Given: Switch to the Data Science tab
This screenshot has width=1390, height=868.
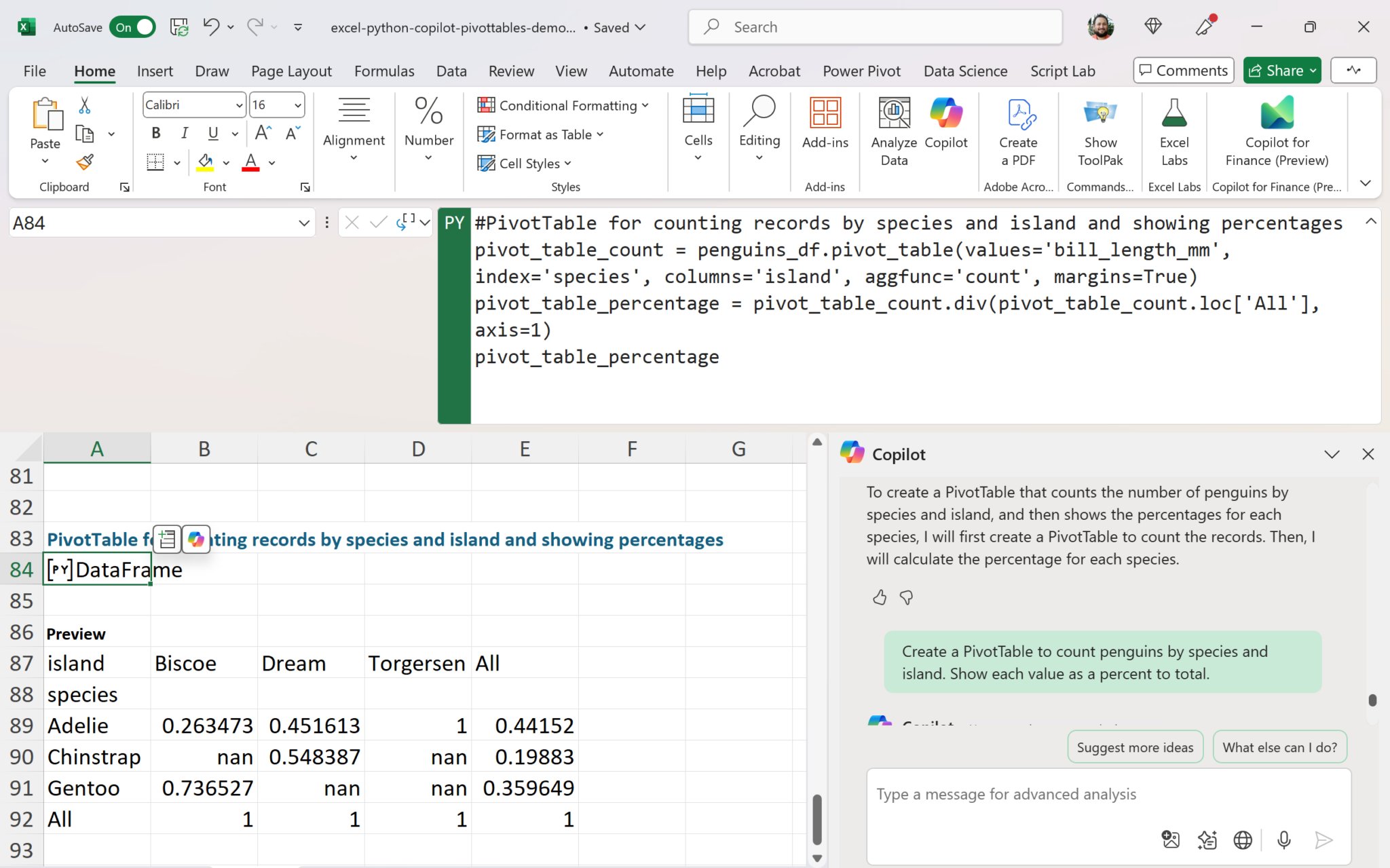Looking at the screenshot, I should pyautogui.click(x=965, y=71).
